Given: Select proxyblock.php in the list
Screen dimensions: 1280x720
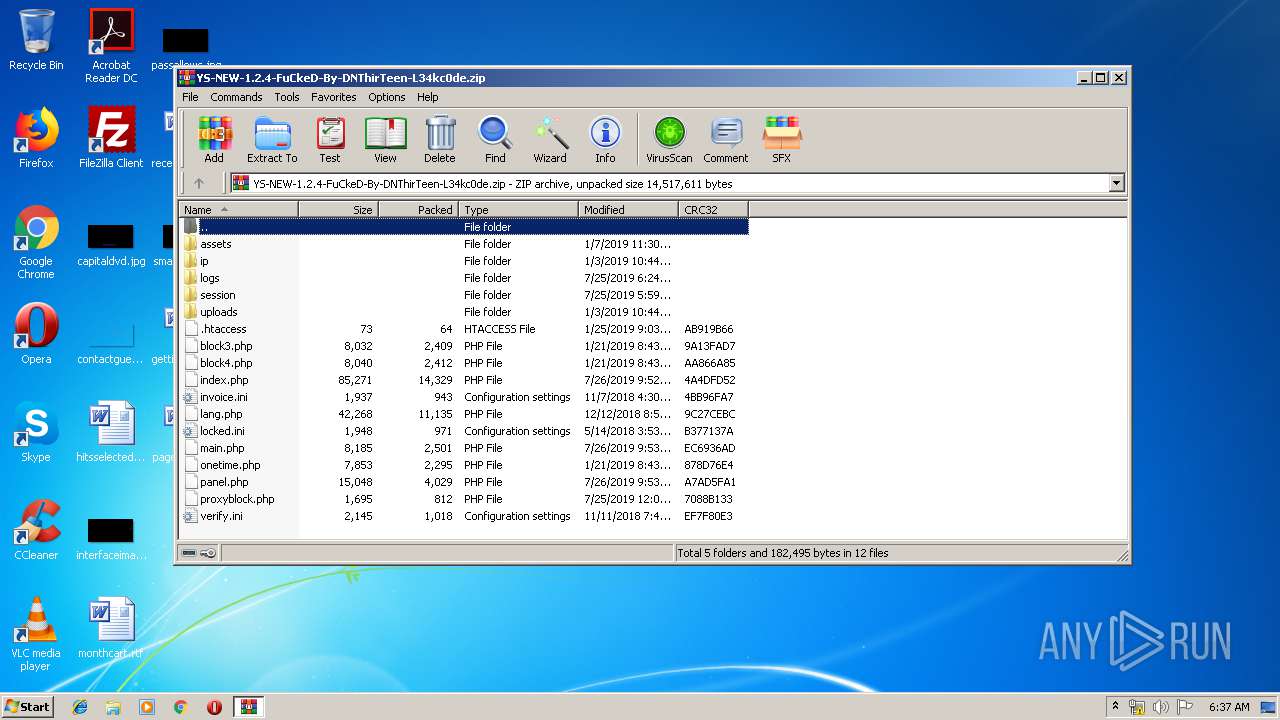Looking at the screenshot, I should [464, 499].
